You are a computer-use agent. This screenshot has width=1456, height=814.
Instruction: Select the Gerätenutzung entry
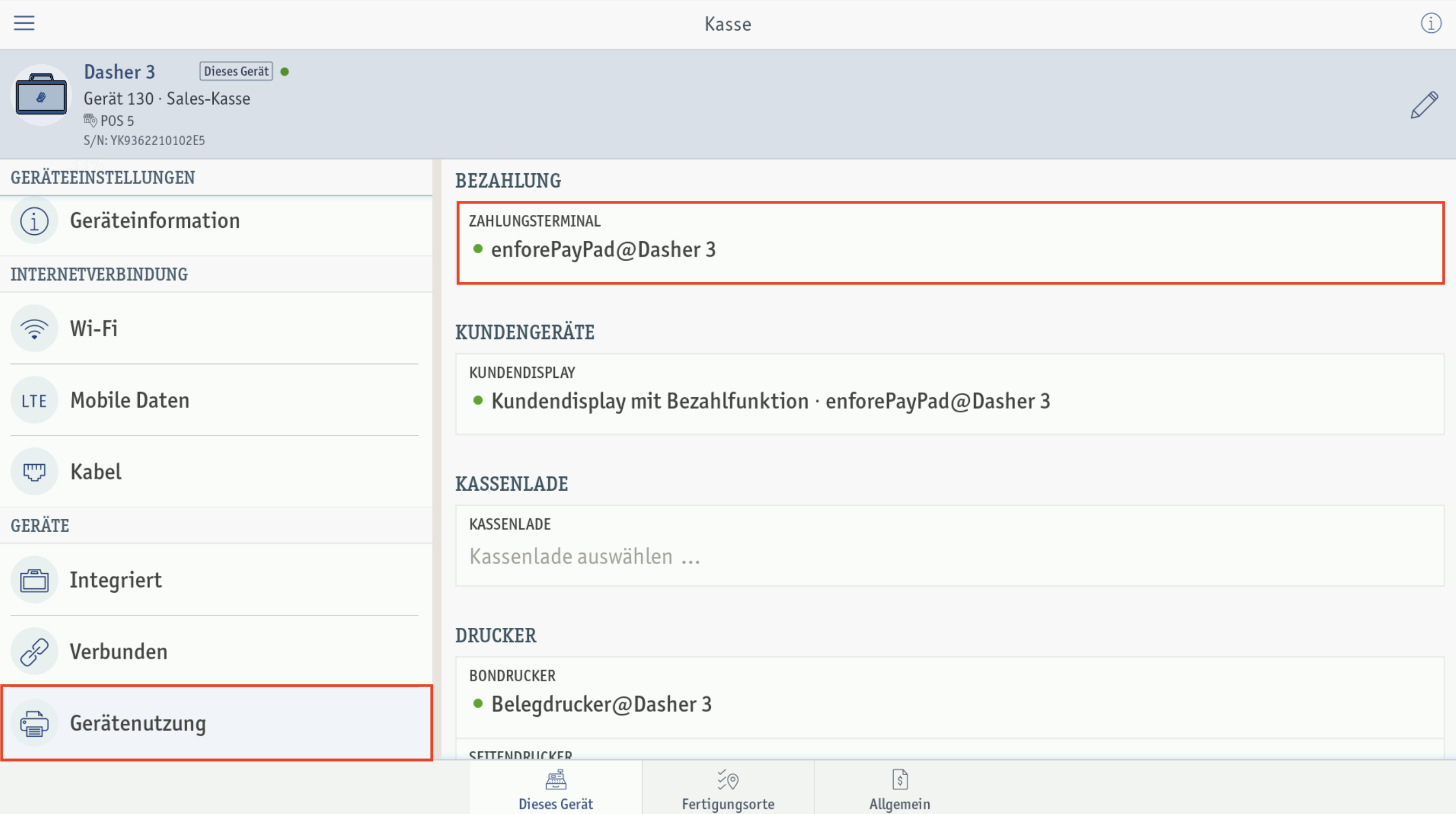(x=216, y=723)
